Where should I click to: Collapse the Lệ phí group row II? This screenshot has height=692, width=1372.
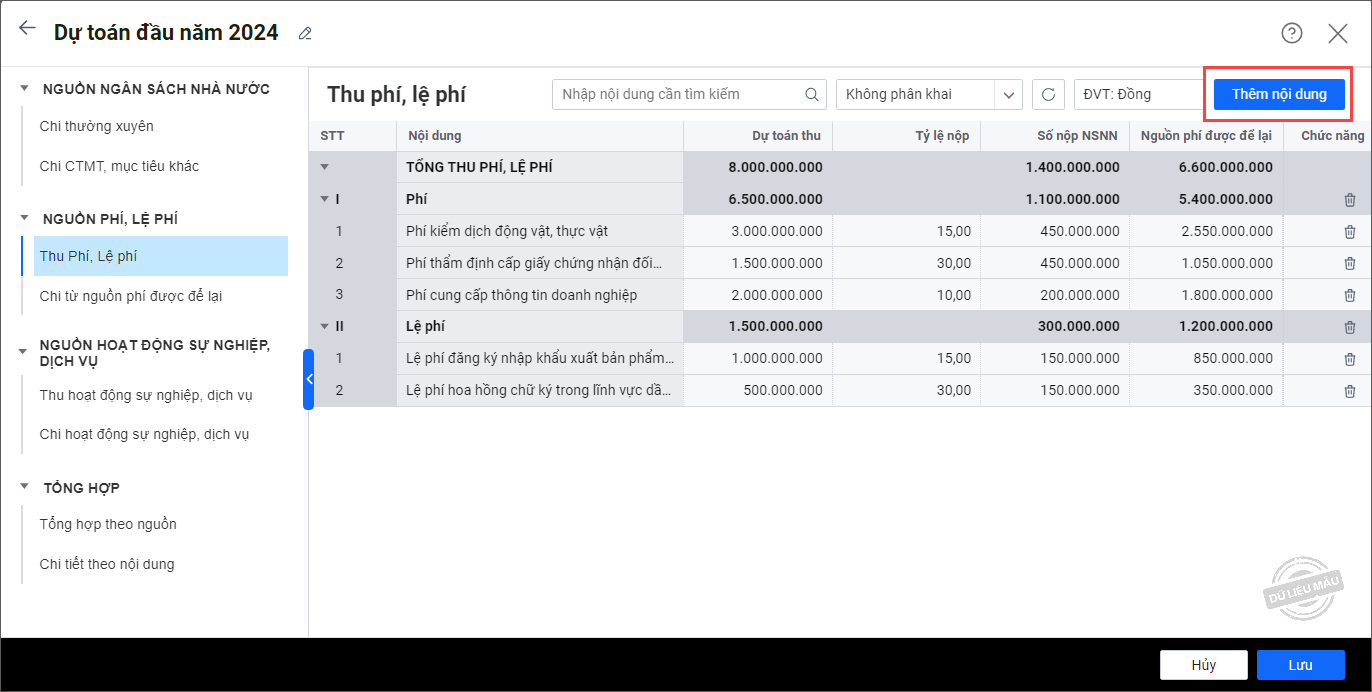click(x=324, y=326)
